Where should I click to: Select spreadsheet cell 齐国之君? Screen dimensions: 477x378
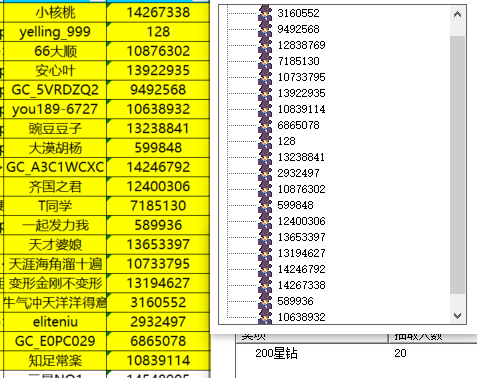[x=55, y=186]
